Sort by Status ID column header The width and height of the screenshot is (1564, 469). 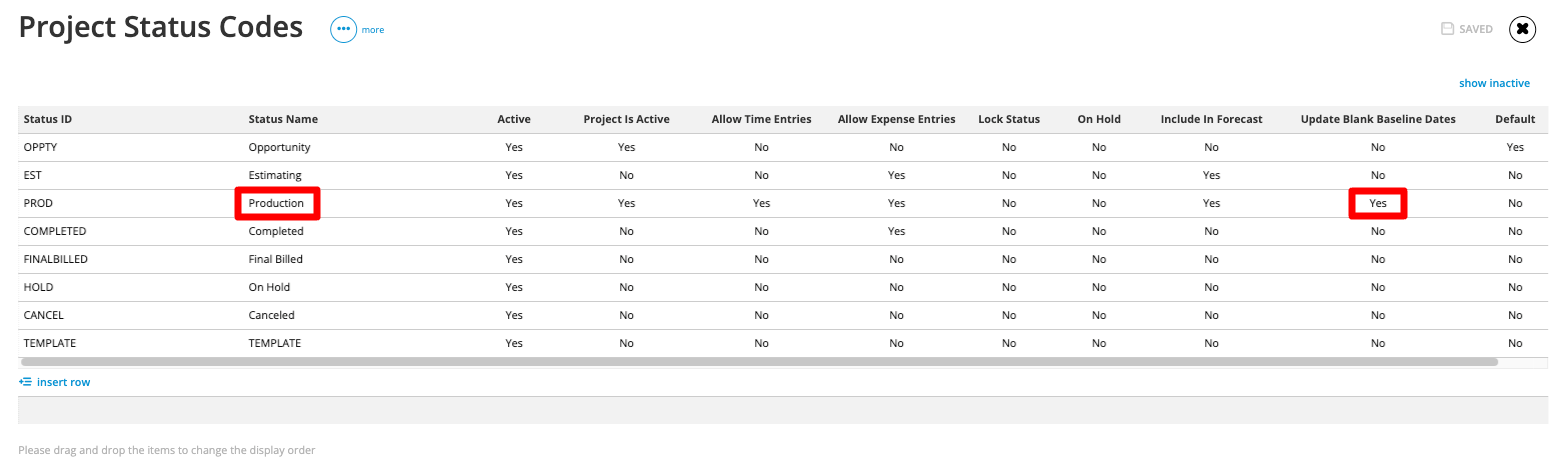tap(47, 119)
